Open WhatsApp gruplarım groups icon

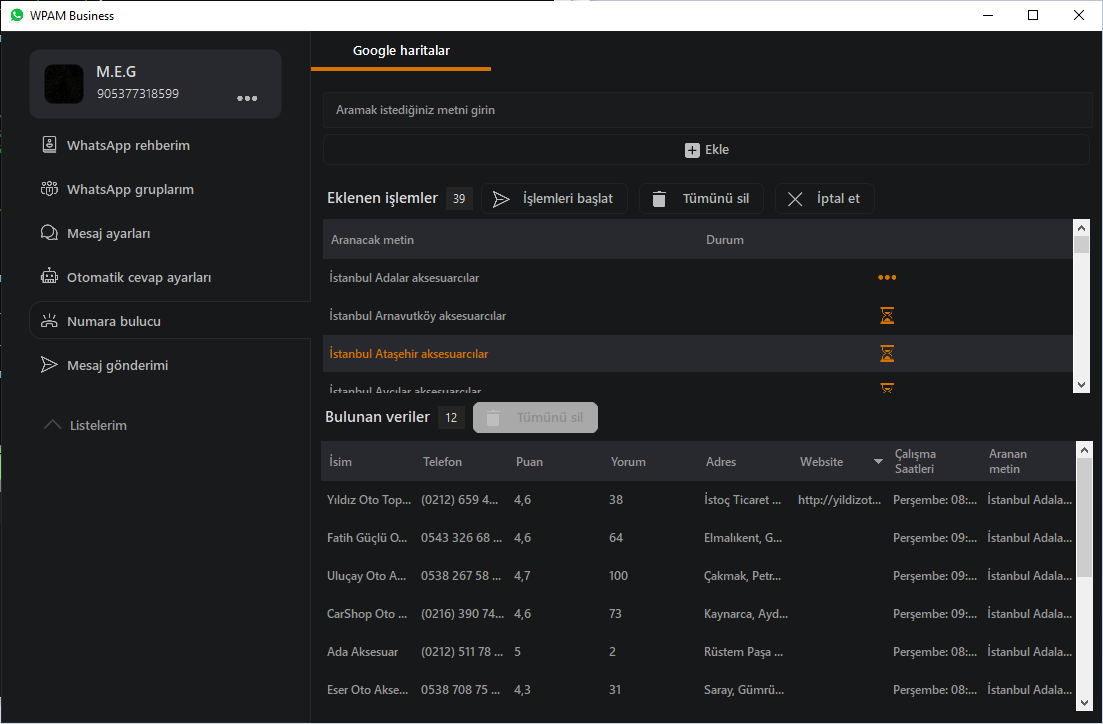click(x=48, y=189)
